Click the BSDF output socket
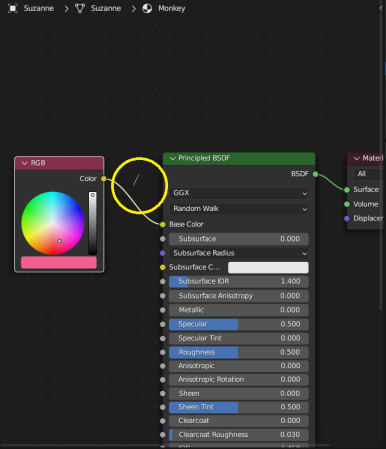The image size is (386, 449). click(315, 174)
